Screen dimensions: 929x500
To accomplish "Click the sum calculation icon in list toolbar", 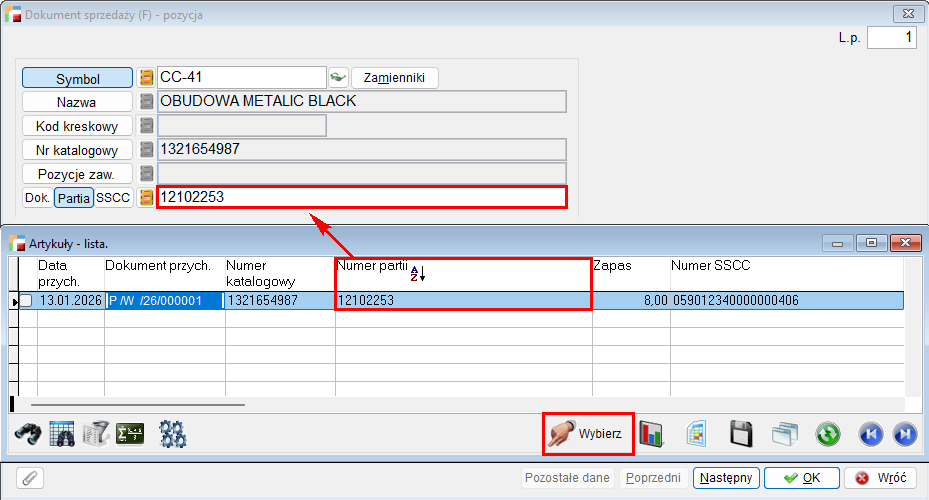I will (x=130, y=434).
